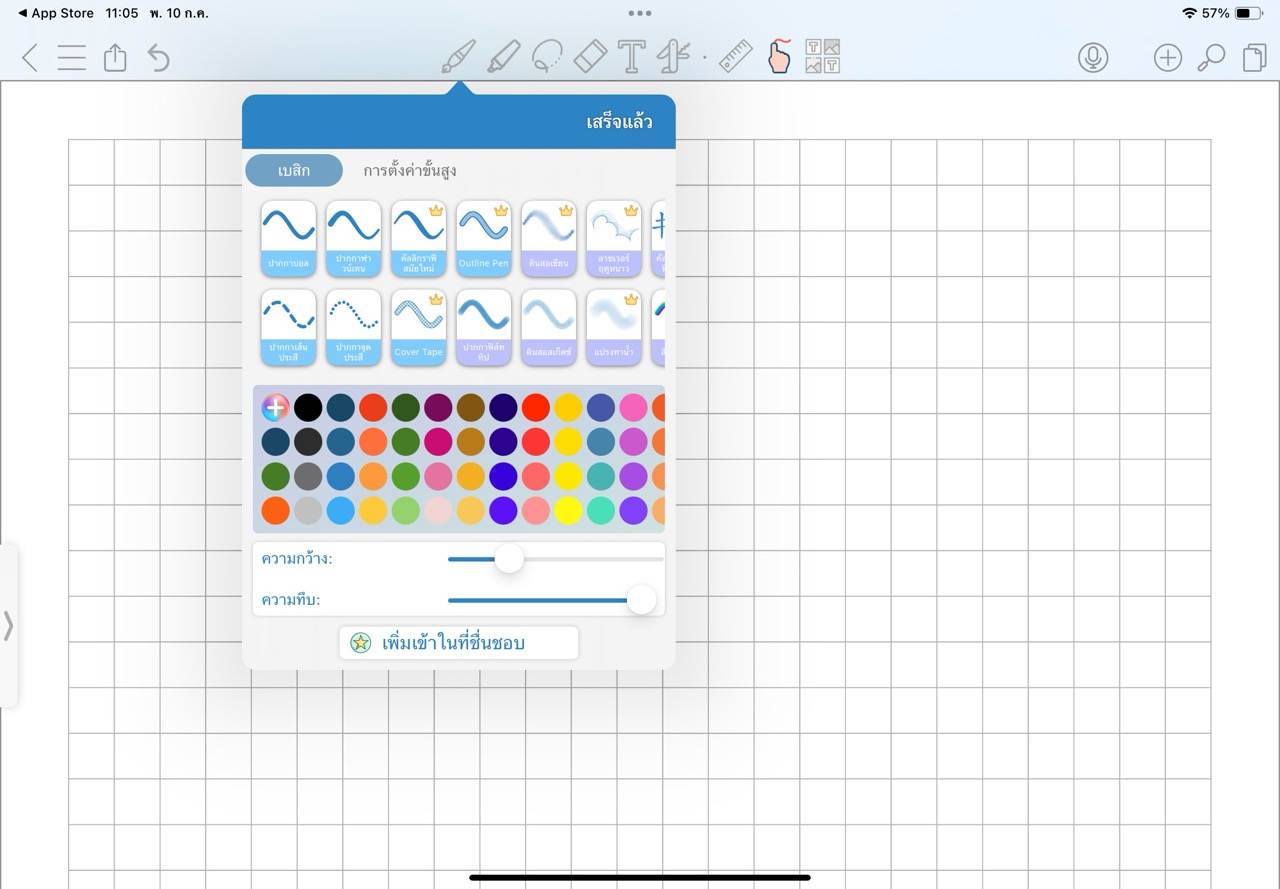Activate the text tool
The height and width of the screenshot is (889, 1280).
click(631, 57)
